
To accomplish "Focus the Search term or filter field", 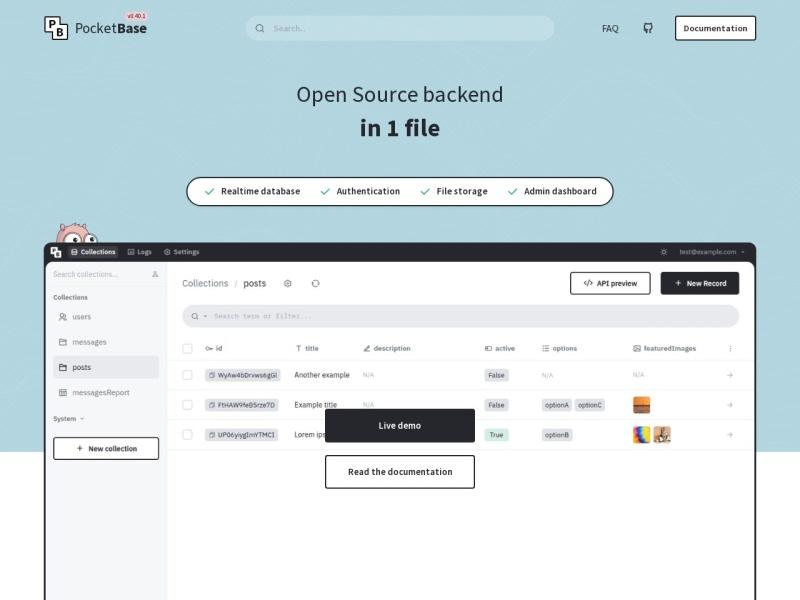I will (461, 316).
